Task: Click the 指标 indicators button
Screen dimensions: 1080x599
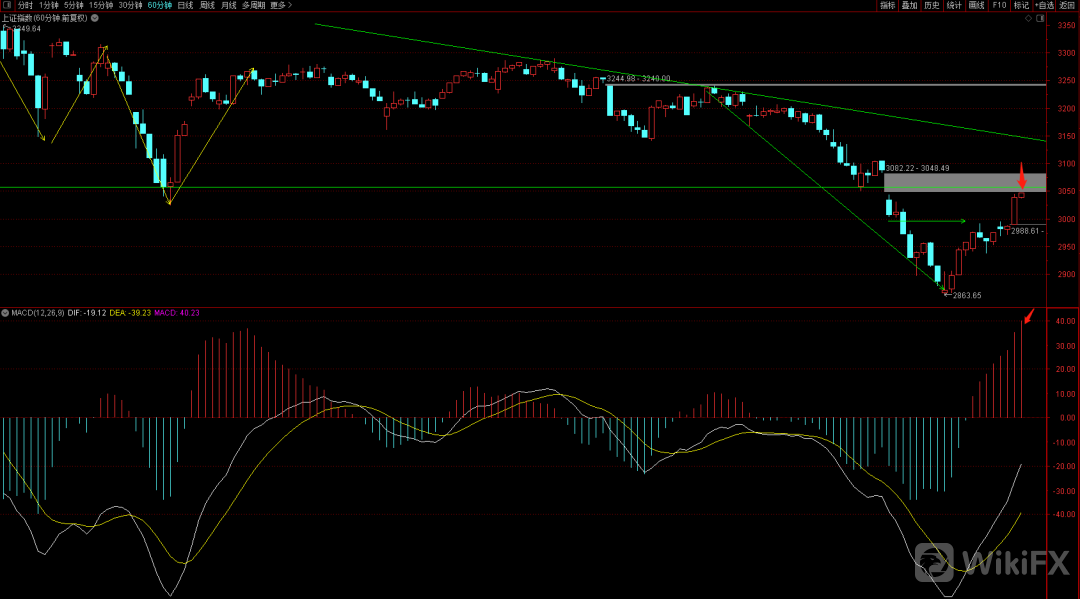Action: tap(887, 5)
